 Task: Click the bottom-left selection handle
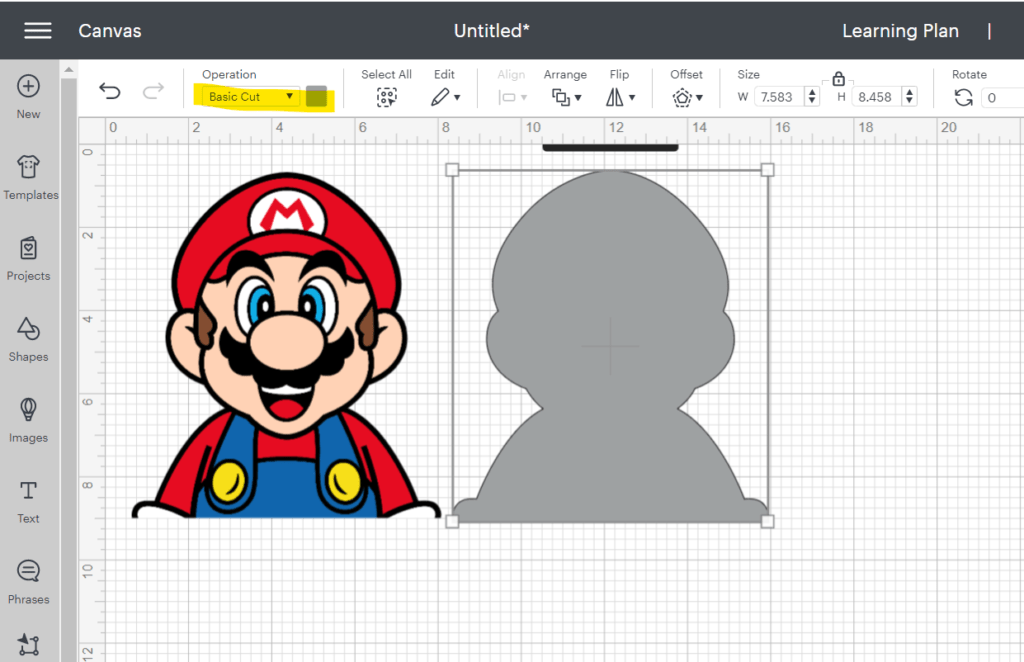pos(452,521)
